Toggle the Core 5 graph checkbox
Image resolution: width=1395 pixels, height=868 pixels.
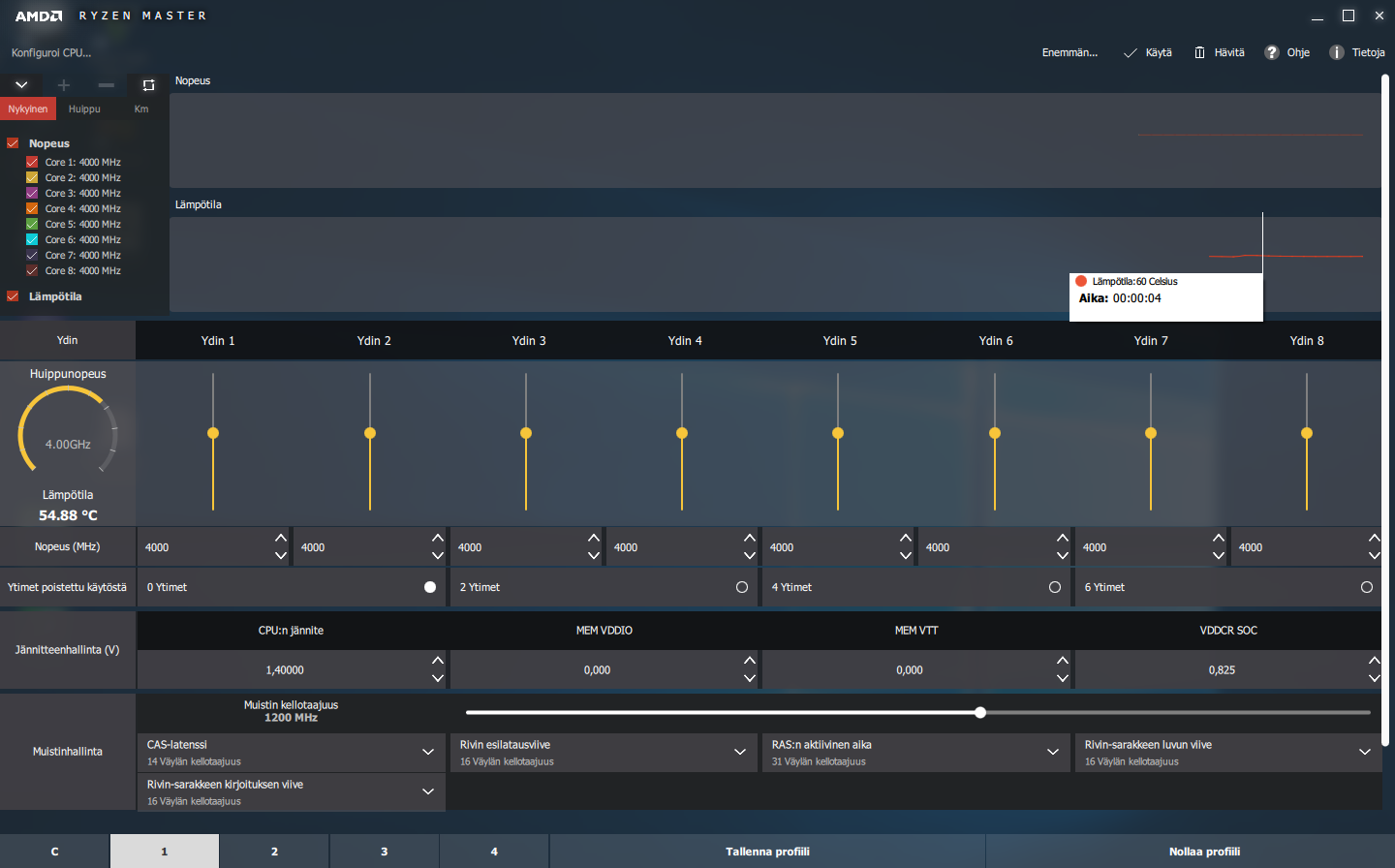click(x=32, y=225)
